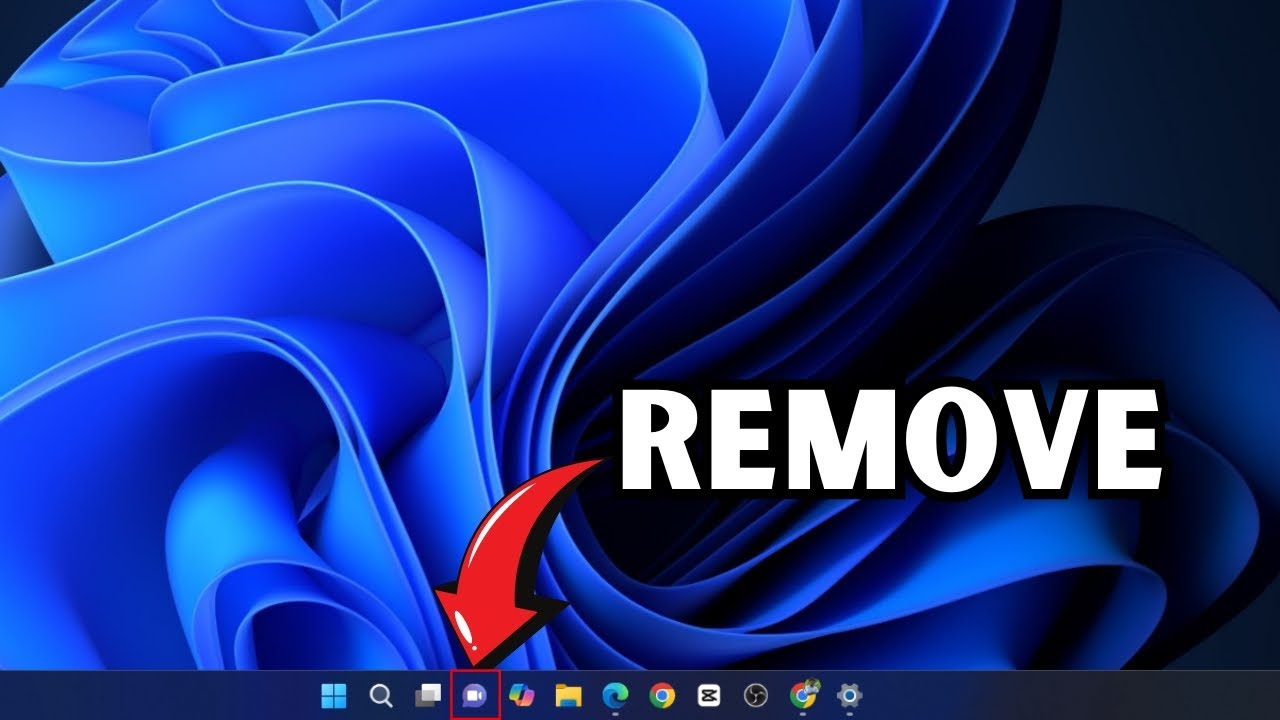
Task: Open CapCut from the taskbar
Action: [709, 695]
